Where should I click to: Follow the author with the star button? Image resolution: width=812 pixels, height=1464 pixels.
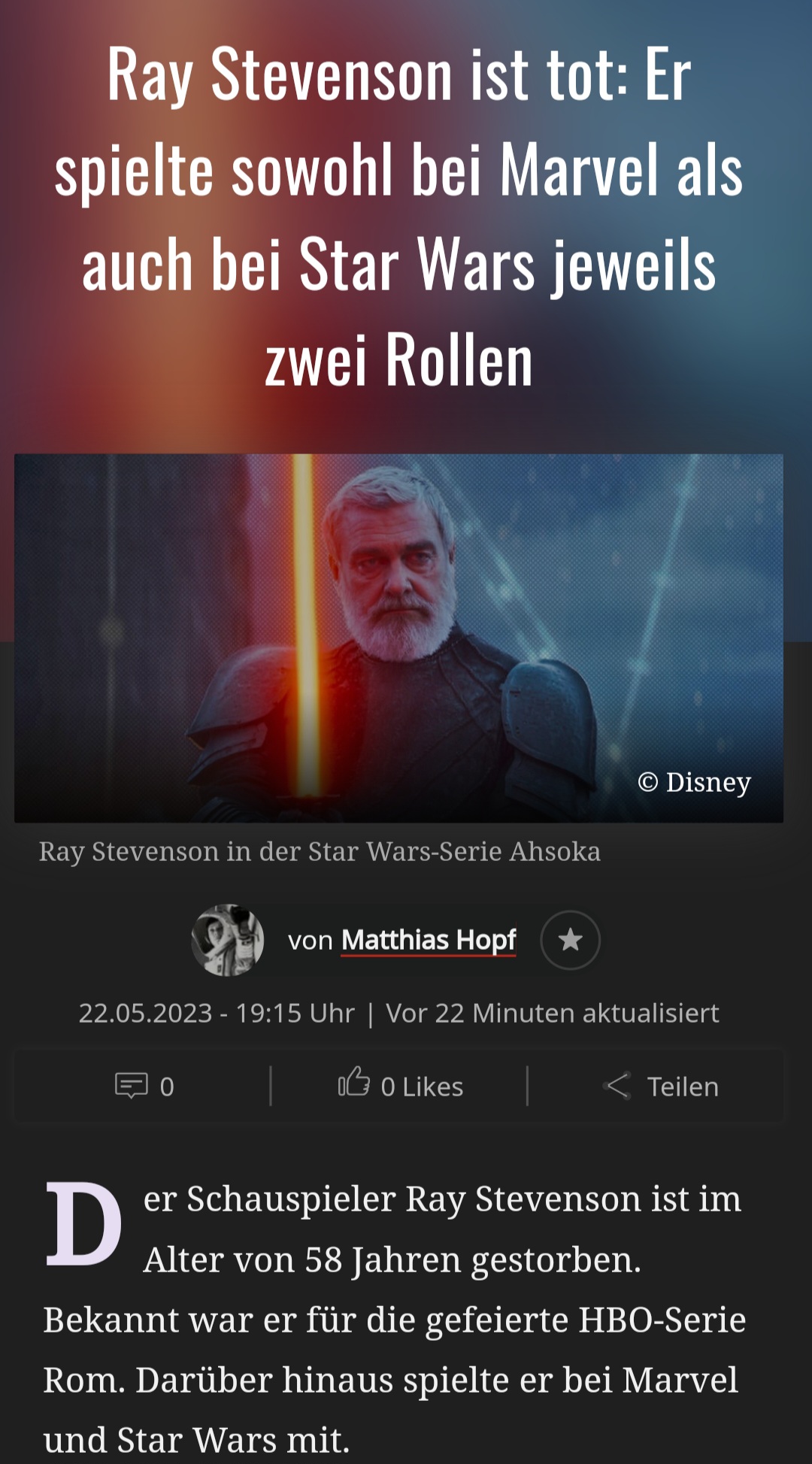[570, 940]
